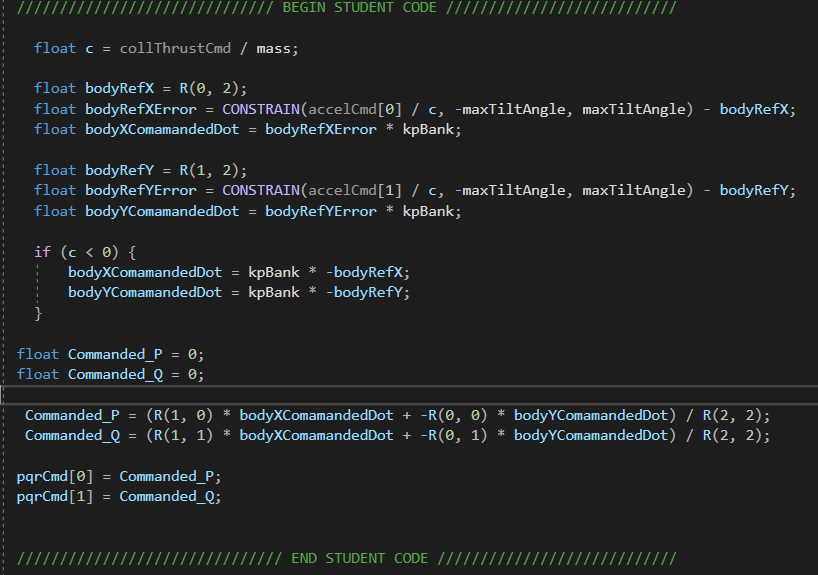Click line 'float bodyXComamandedDot = bodyRefXError * kpBank;'
This screenshot has height=575, width=818.
(x=248, y=129)
